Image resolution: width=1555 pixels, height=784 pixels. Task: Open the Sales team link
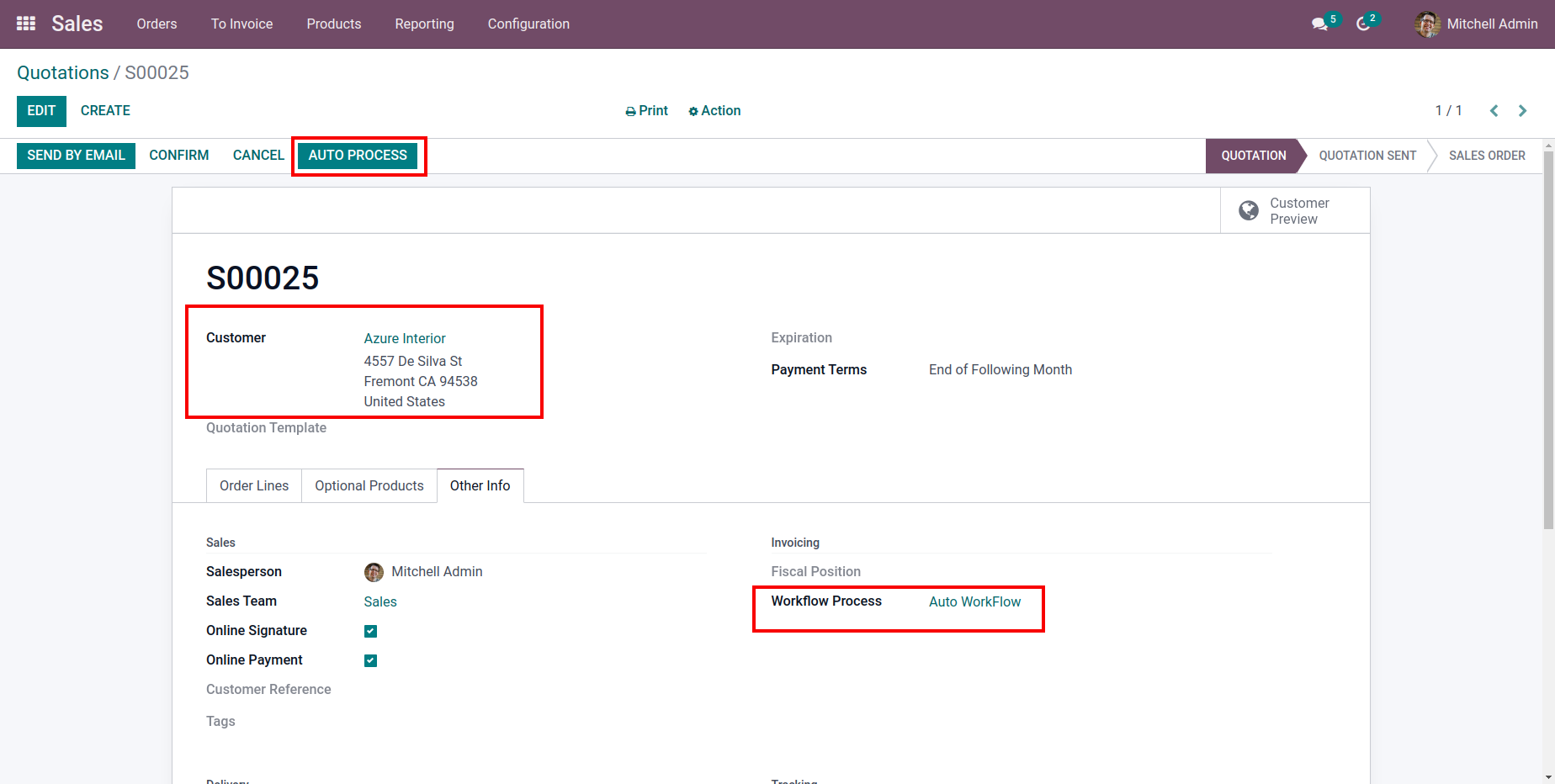(x=380, y=601)
